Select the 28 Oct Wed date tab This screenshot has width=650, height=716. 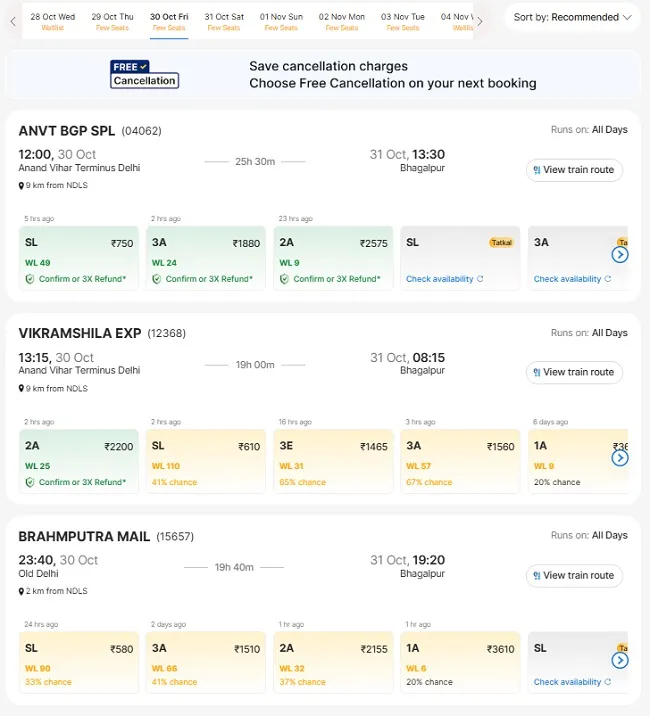pyautogui.click(x=53, y=21)
